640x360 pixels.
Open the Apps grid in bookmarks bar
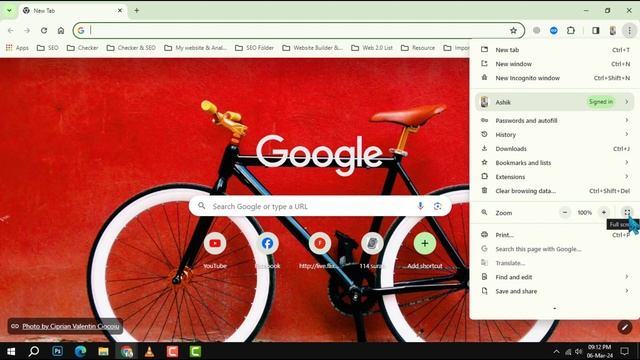17,48
